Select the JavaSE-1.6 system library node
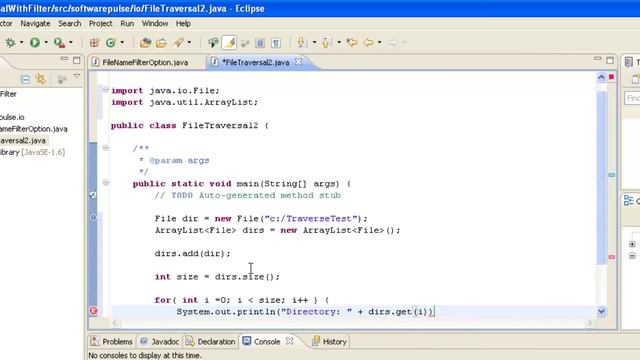This screenshot has height=360, width=640. click(x=33, y=152)
